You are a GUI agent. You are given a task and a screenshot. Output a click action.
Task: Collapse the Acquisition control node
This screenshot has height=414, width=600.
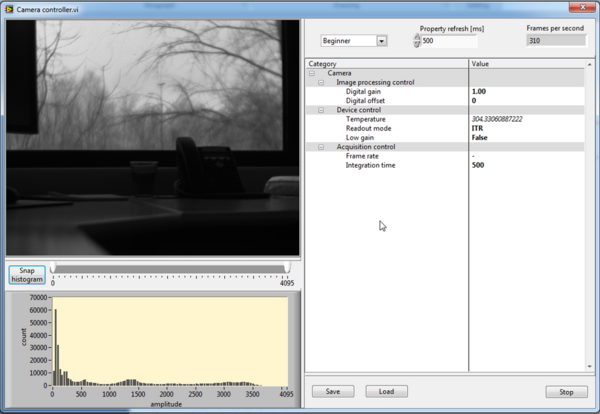(x=321, y=147)
